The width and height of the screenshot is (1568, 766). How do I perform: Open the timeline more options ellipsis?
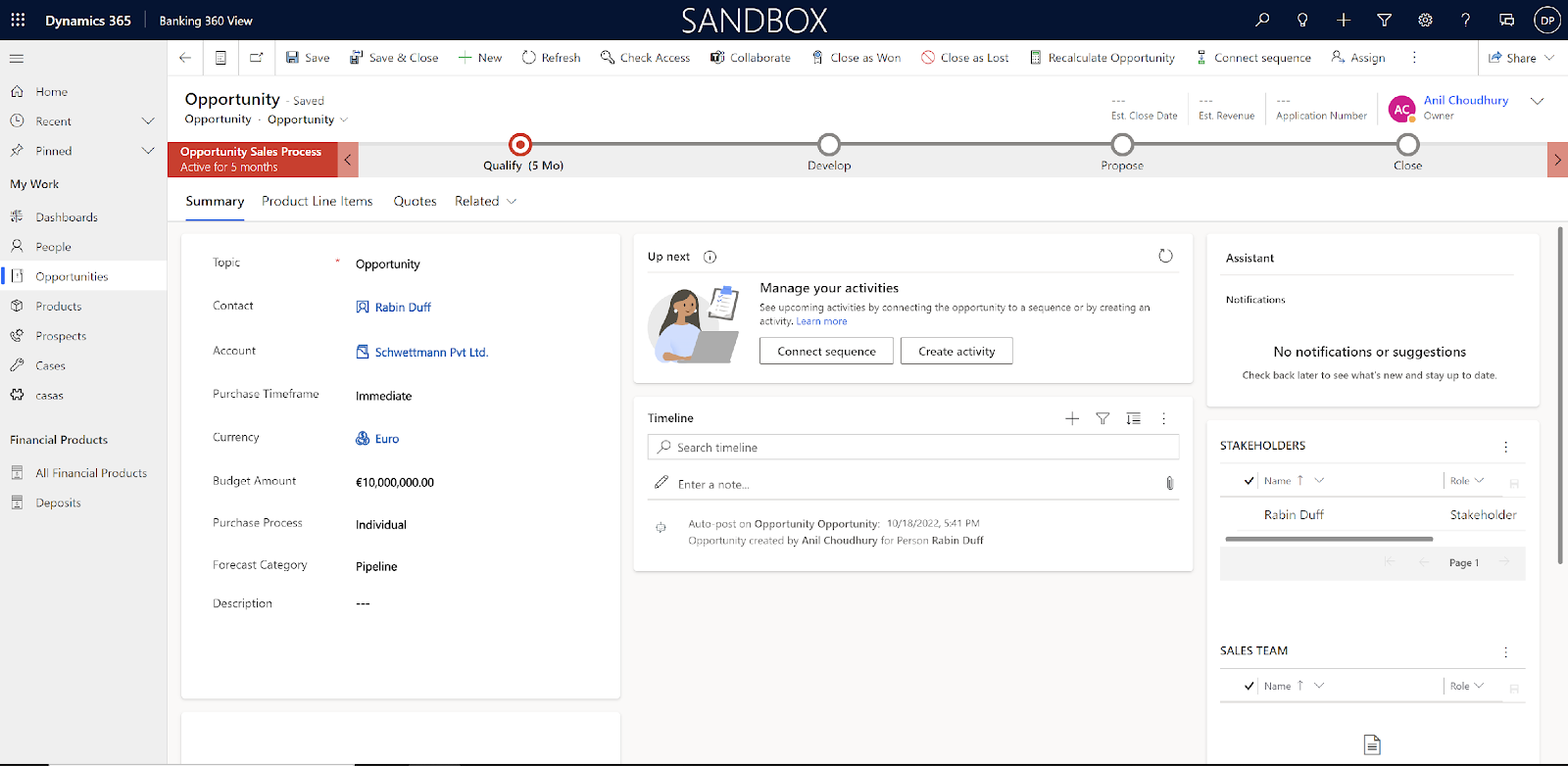click(x=1164, y=418)
